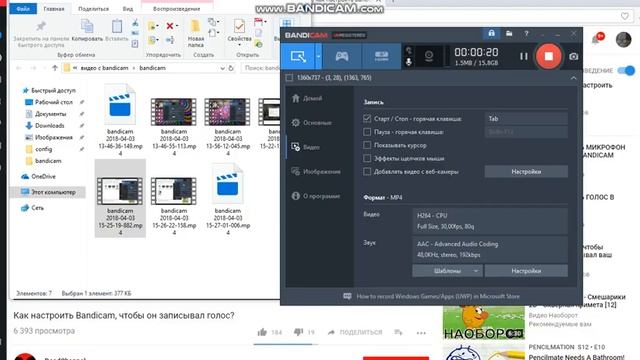
Task: Pause the Bandicam recording
Action: point(524,56)
